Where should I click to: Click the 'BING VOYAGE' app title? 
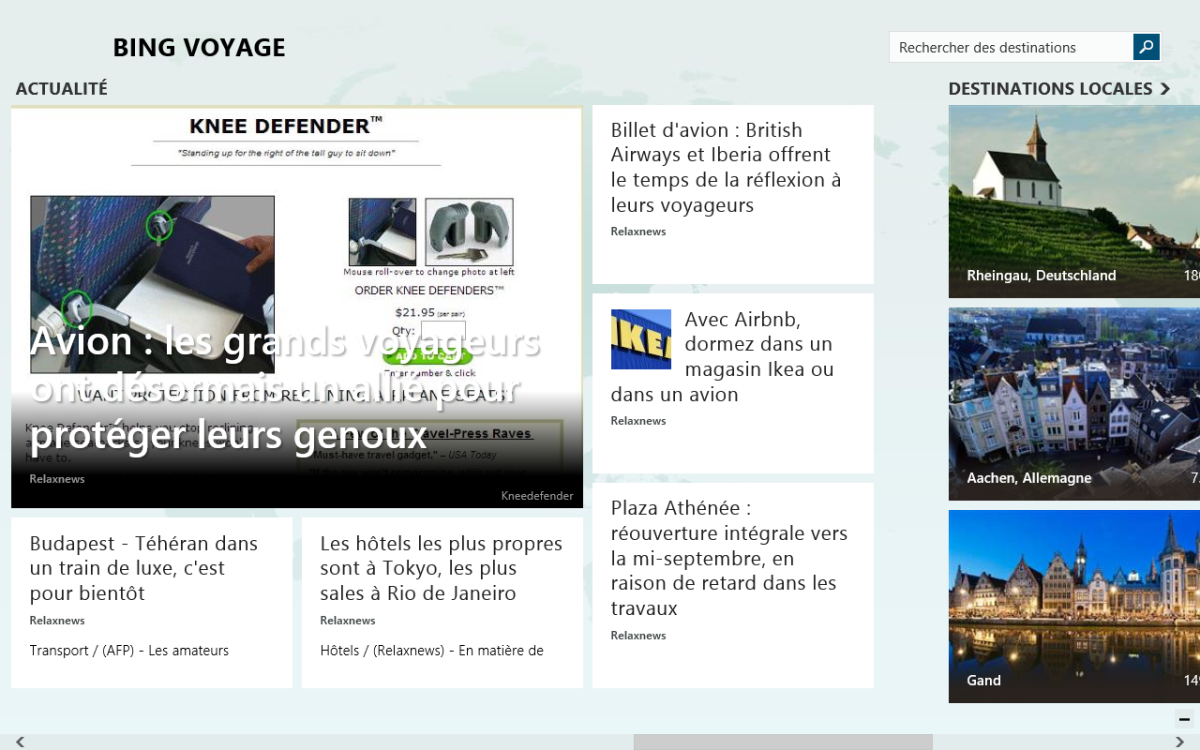(x=199, y=47)
